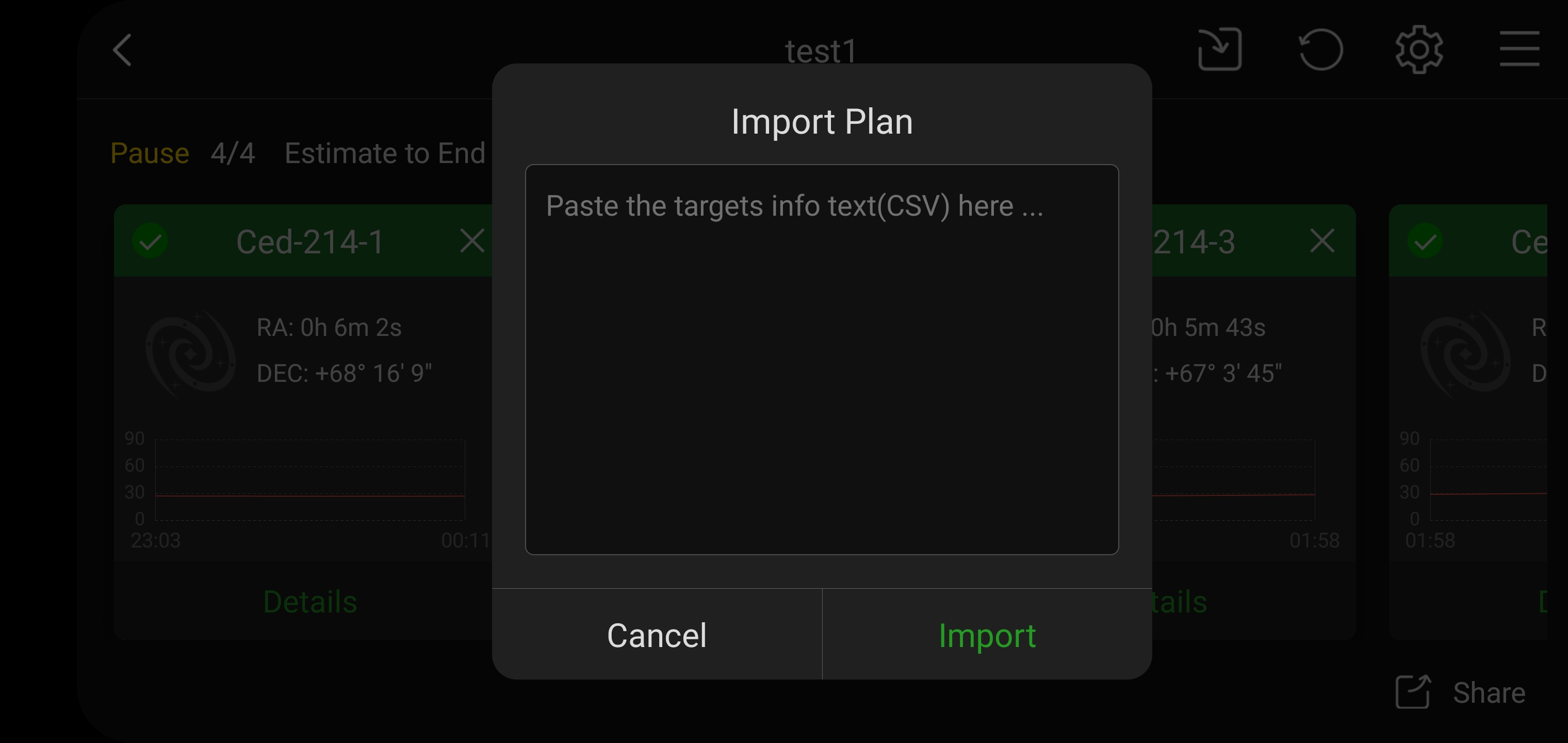The width and height of the screenshot is (1568, 743).
Task: Remove the Ced-214-1 target
Action: (x=472, y=241)
